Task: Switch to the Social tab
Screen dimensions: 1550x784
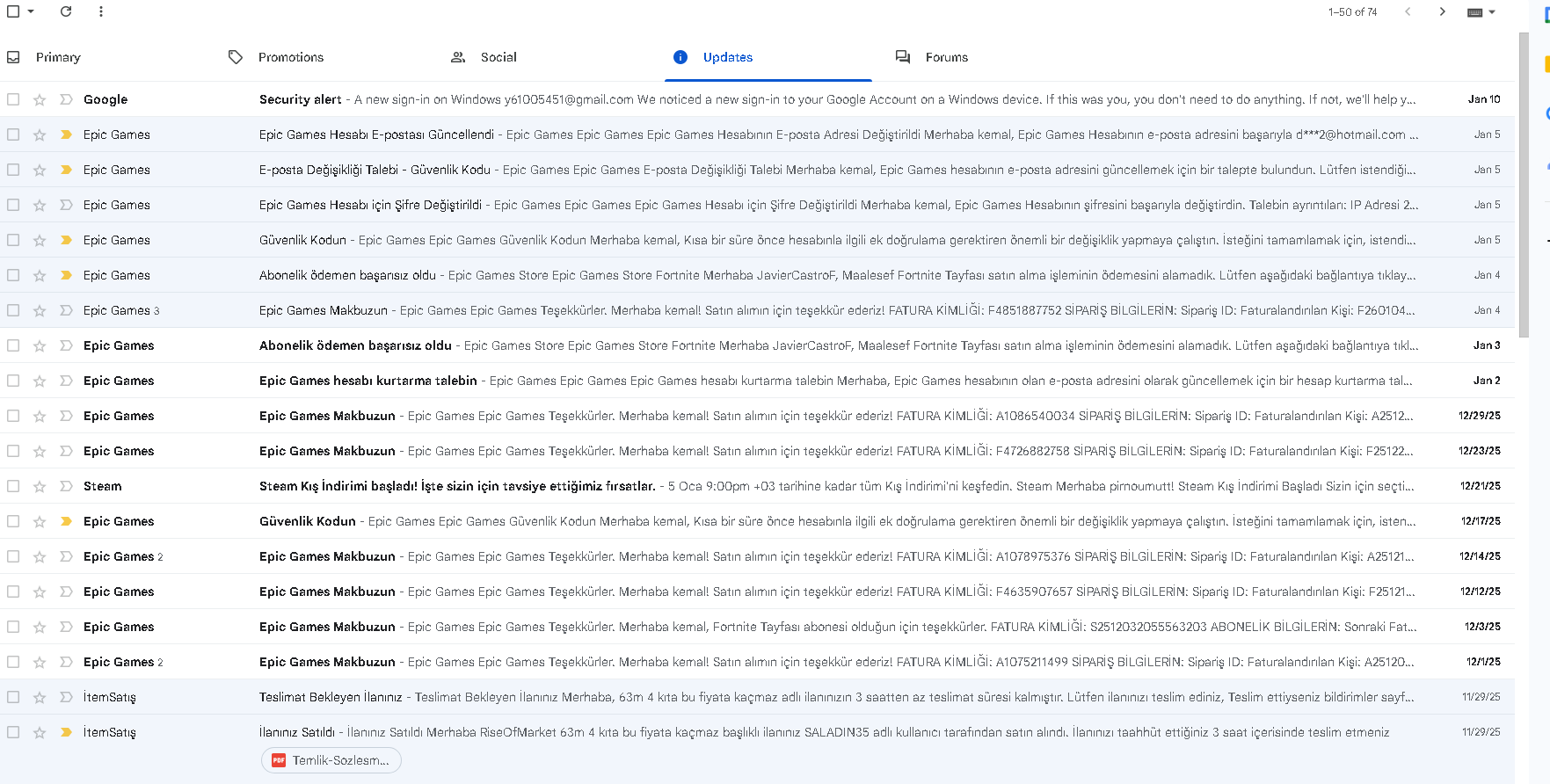Action: (484, 57)
